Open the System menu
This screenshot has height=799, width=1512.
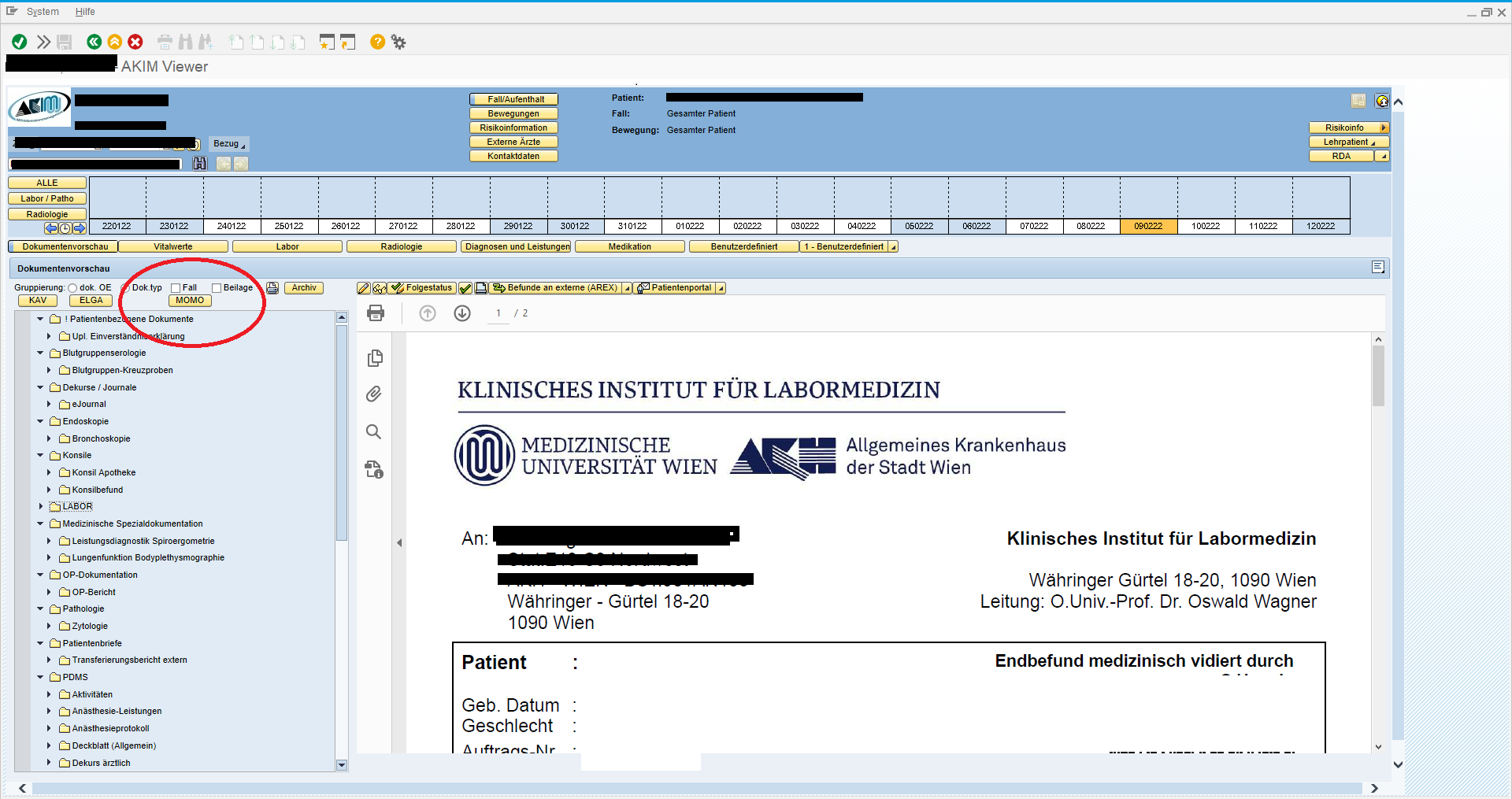43,12
